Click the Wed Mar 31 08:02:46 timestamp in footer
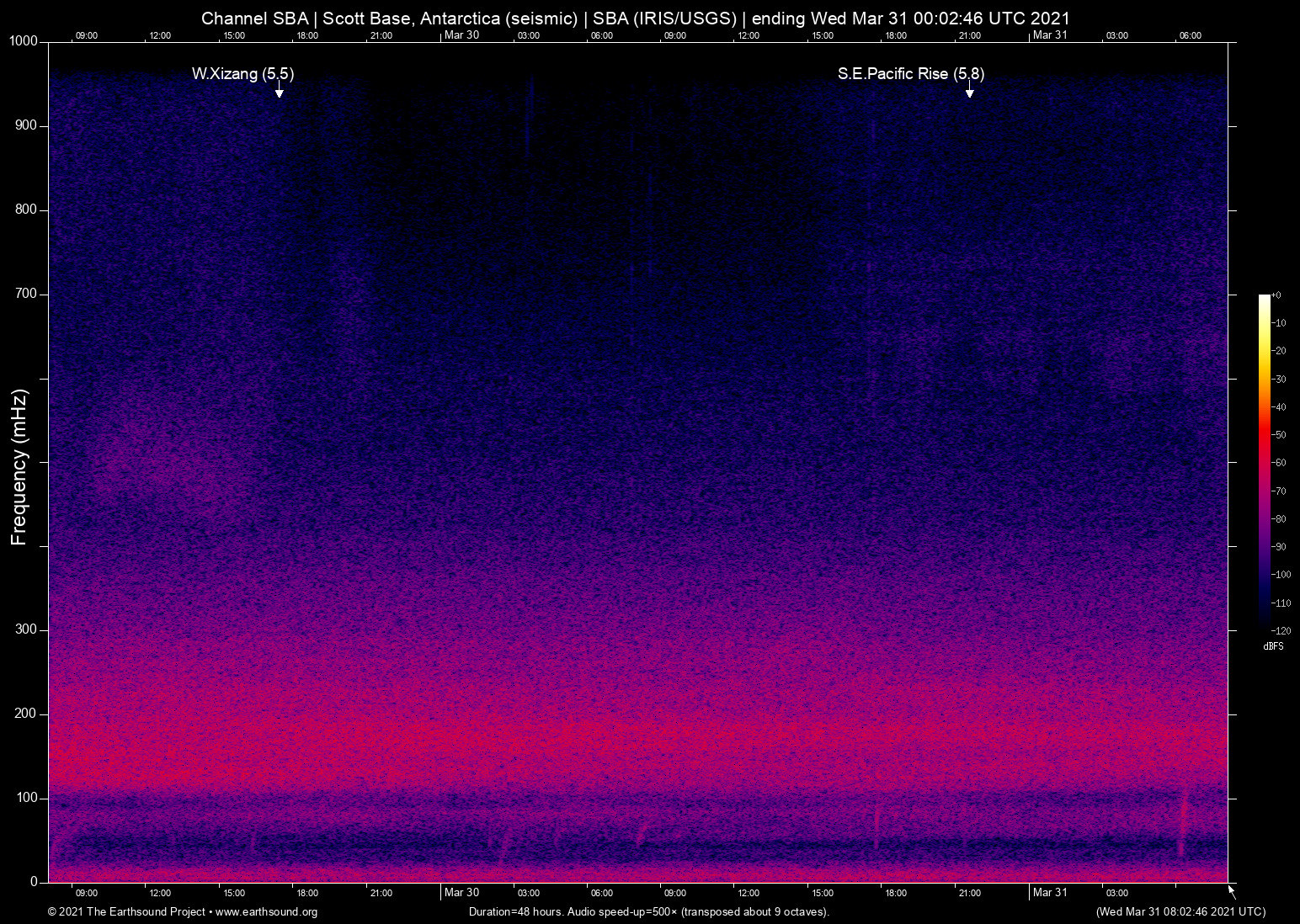The image size is (1300, 924). (1180, 912)
